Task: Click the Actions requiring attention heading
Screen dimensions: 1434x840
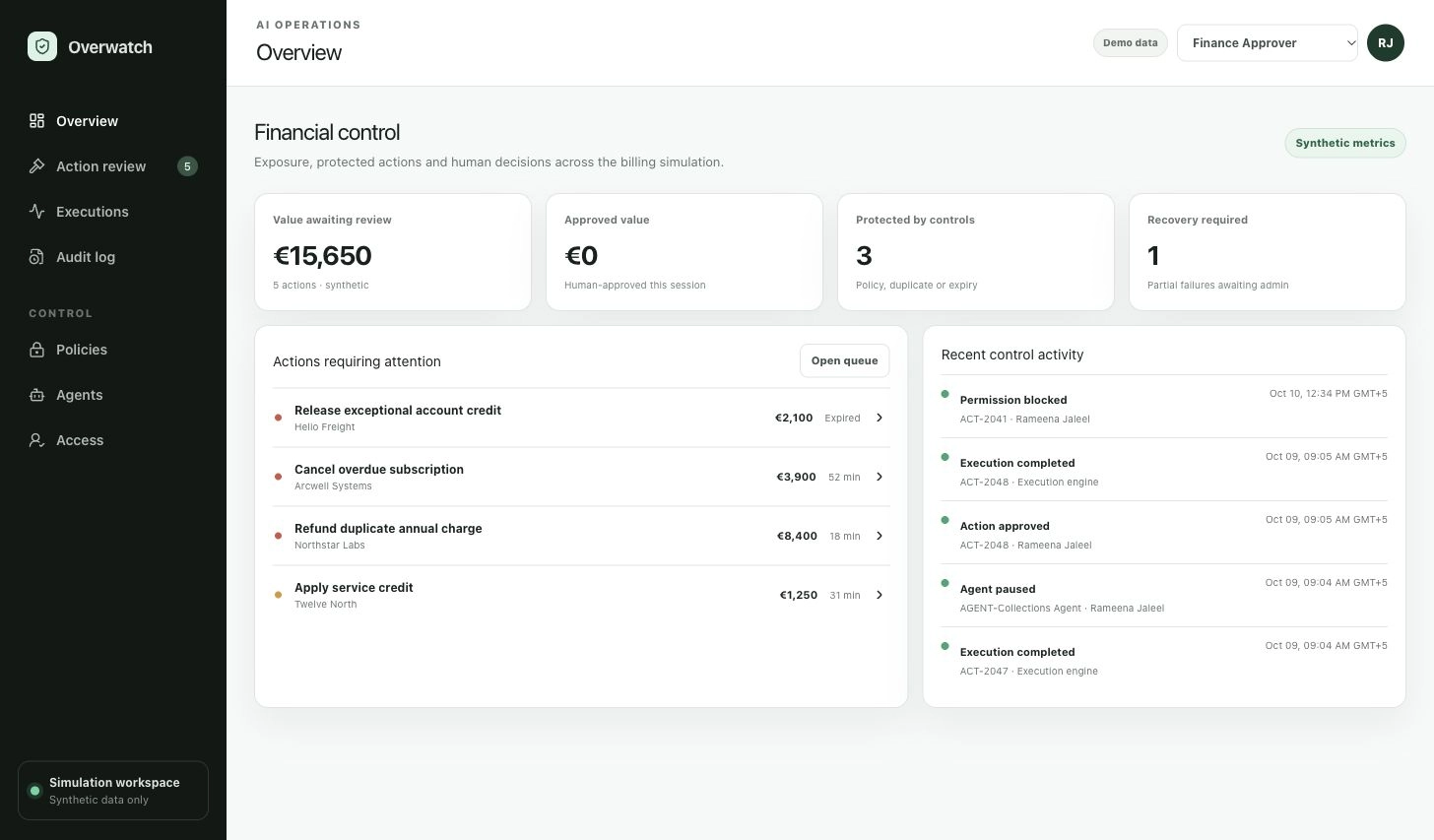Action: 357,361
